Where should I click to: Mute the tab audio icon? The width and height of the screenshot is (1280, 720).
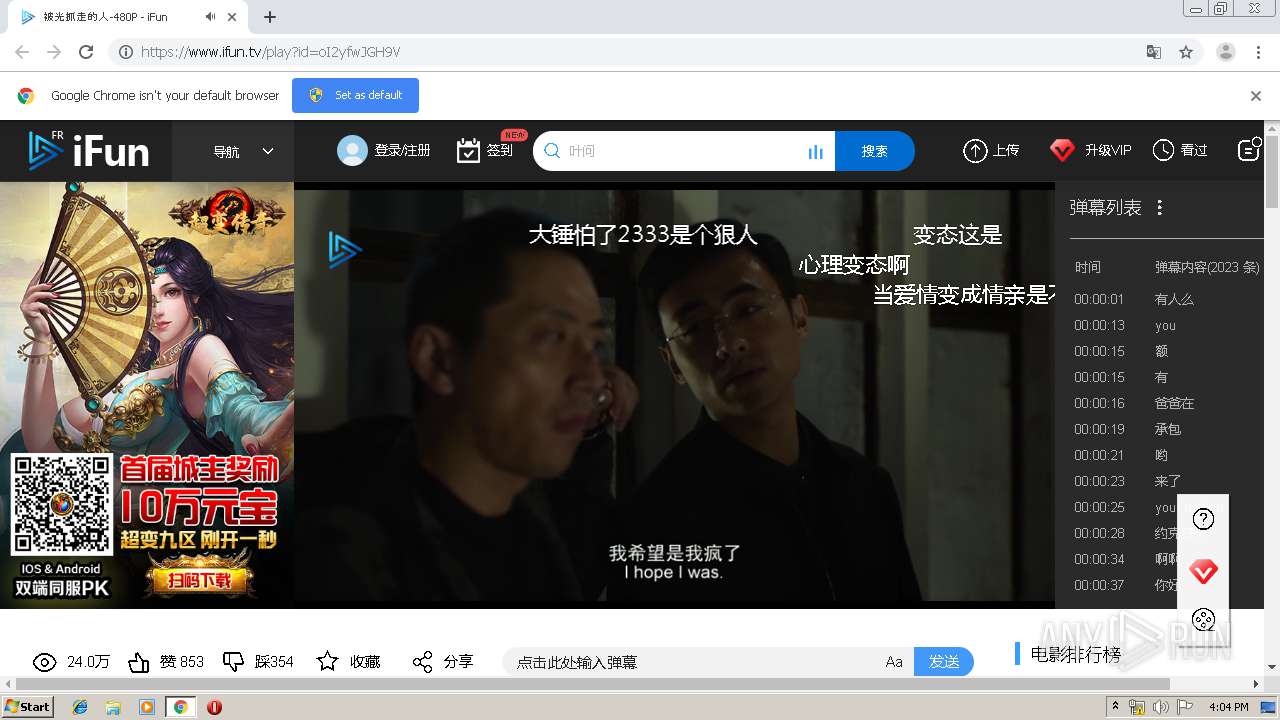(211, 17)
